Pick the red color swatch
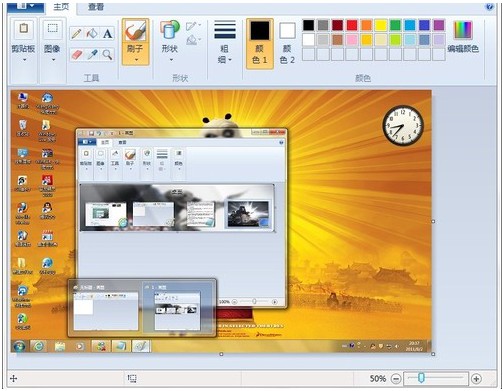503x391 pixels. click(352, 25)
